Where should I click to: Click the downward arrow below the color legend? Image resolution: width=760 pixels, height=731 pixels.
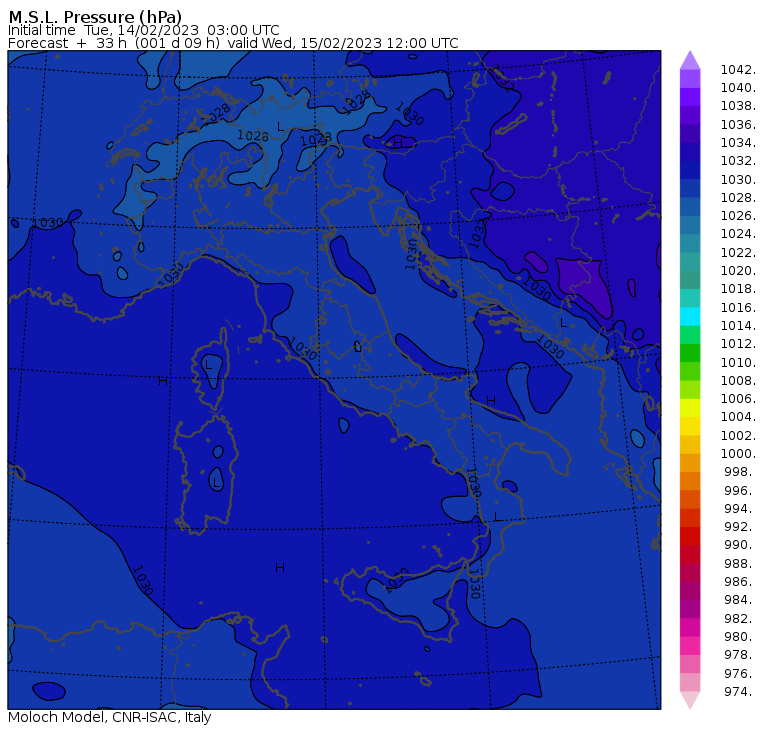point(690,700)
